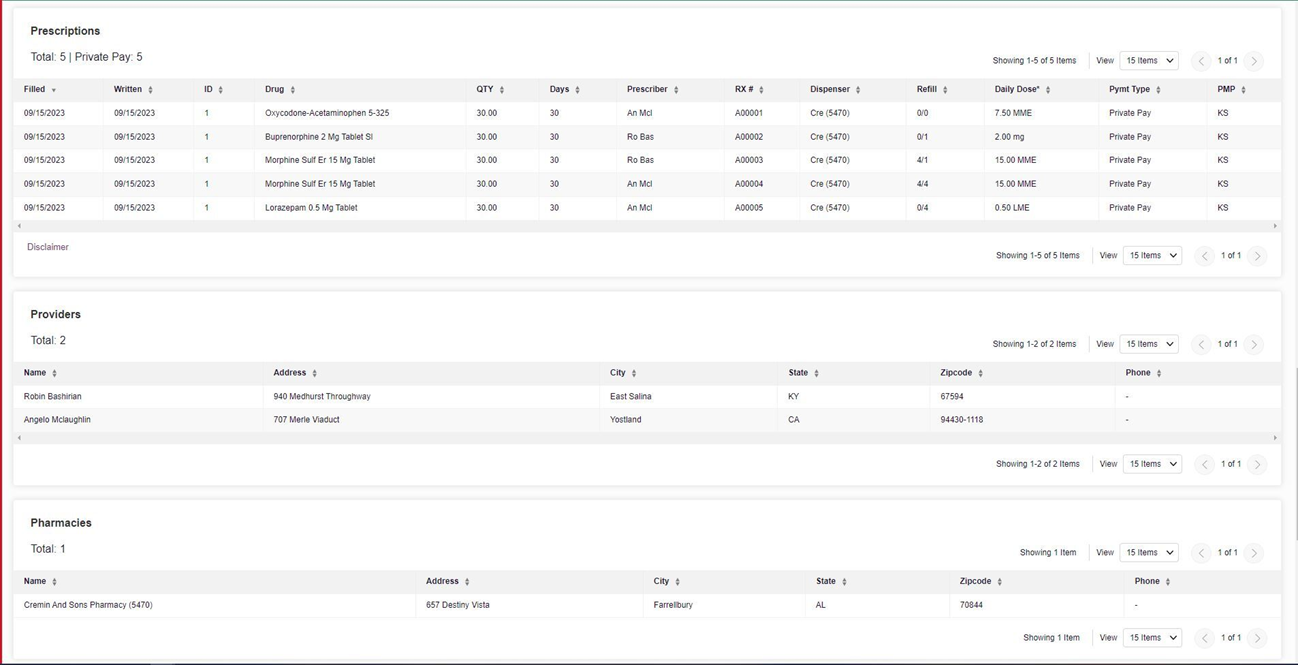Sort prescriptions by QTY column
The width and height of the screenshot is (1298, 665).
tap(490, 90)
